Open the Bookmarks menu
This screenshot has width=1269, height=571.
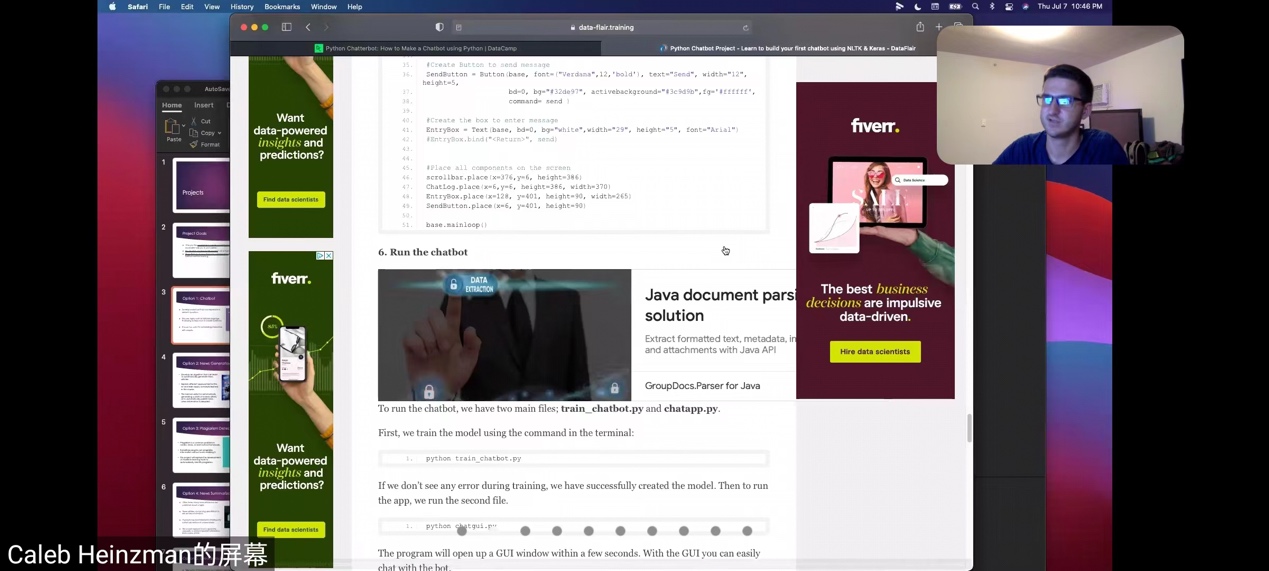pos(282,7)
